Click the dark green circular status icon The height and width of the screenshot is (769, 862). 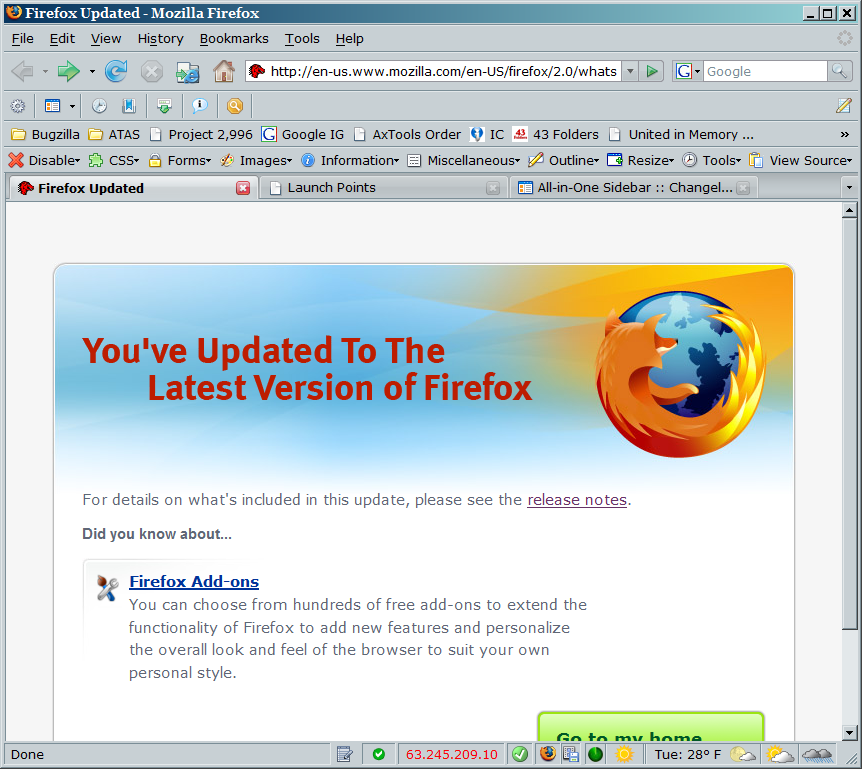[x=595, y=754]
